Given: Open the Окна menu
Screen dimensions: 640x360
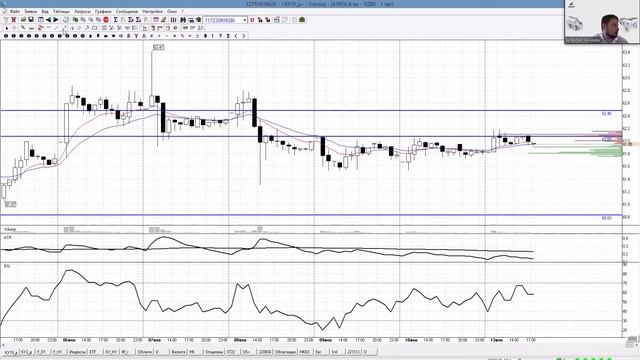Looking at the screenshot, I should (172, 11).
